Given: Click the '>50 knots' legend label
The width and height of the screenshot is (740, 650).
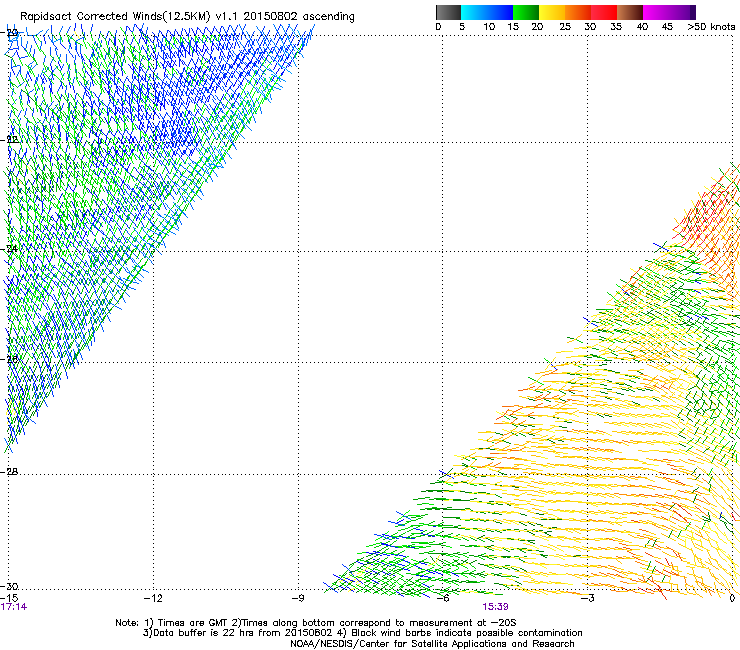Looking at the screenshot, I should [x=711, y=27].
